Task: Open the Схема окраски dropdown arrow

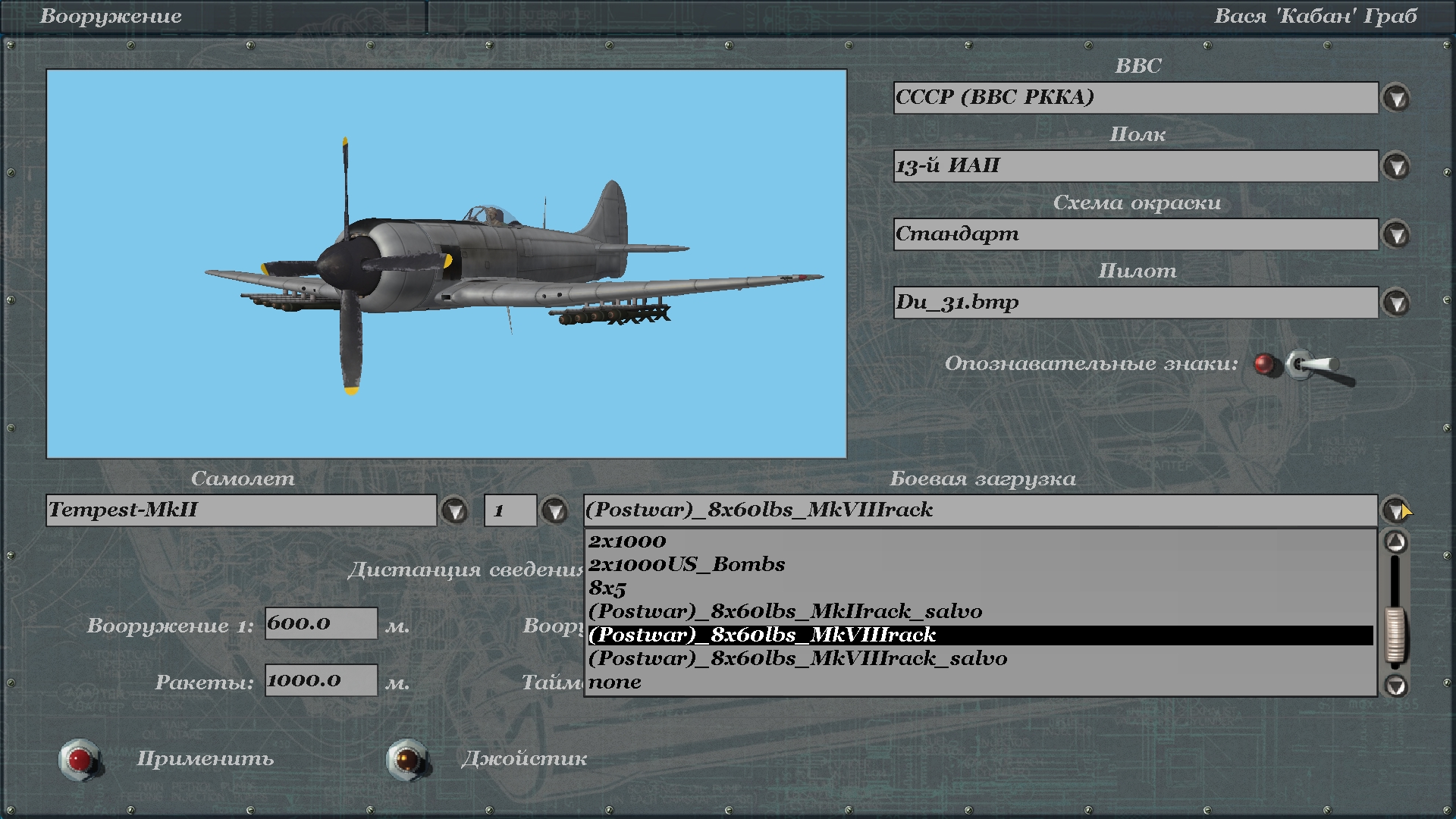Action: [x=1396, y=235]
